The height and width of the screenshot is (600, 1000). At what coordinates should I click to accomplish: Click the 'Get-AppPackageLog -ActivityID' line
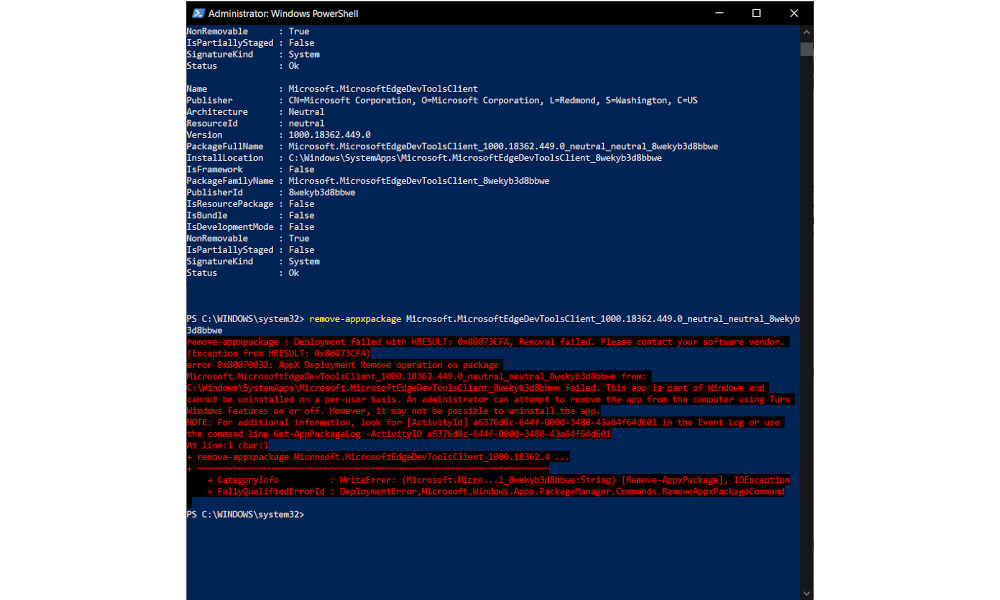pyautogui.click(x=399, y=434)
